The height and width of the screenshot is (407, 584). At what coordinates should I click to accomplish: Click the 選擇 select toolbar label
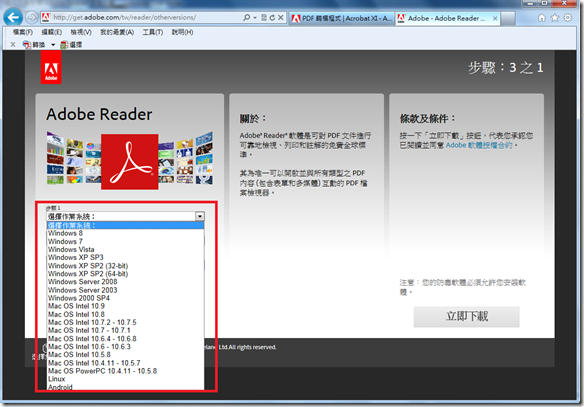click(76, 45)
